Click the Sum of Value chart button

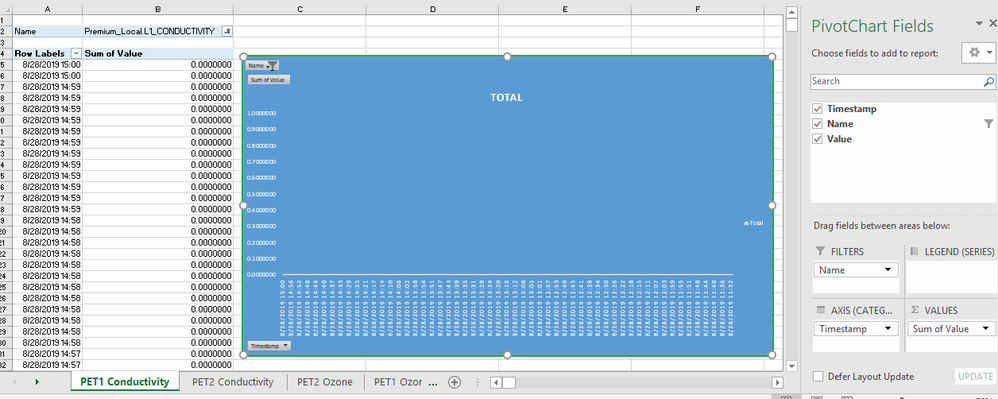click(269, 80)
